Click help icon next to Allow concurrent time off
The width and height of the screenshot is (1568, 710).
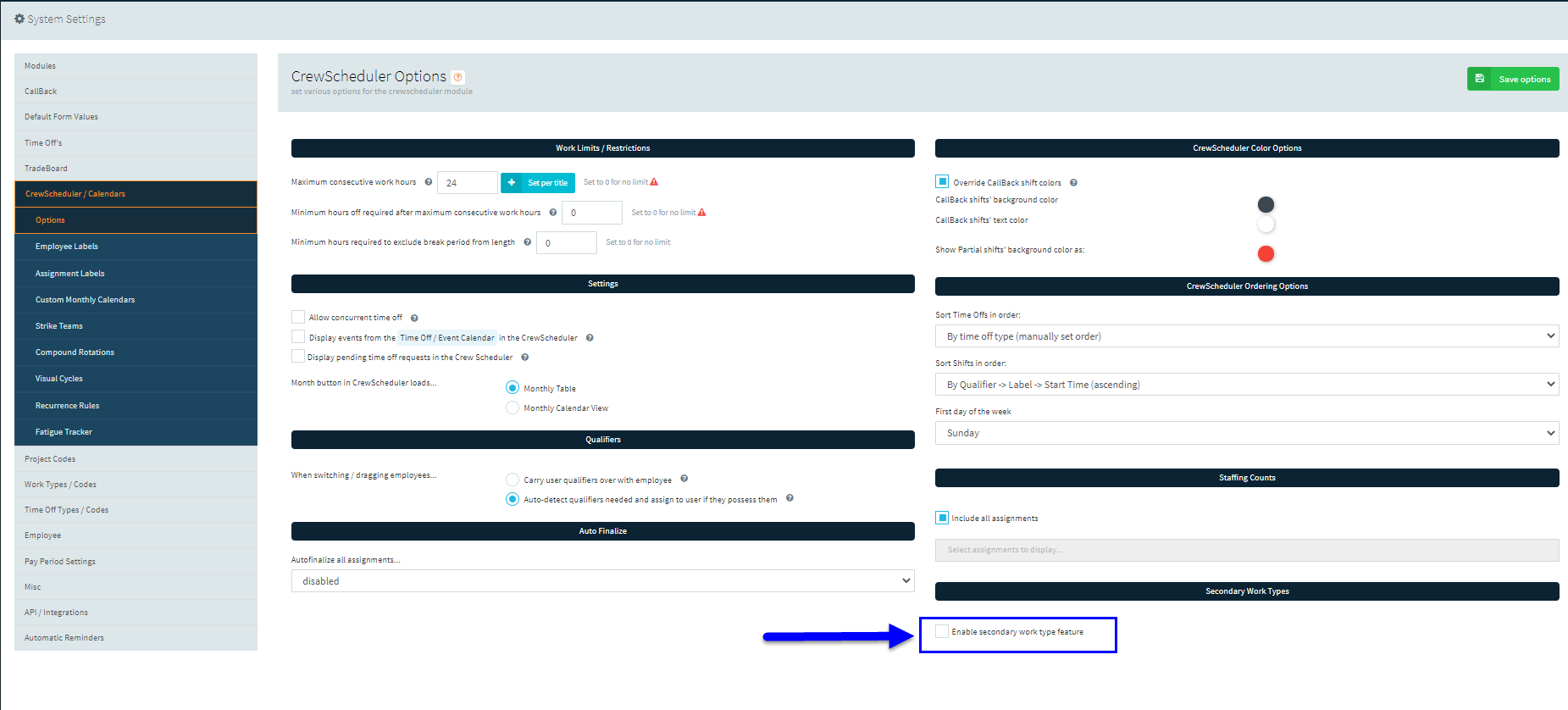[414, 319]
